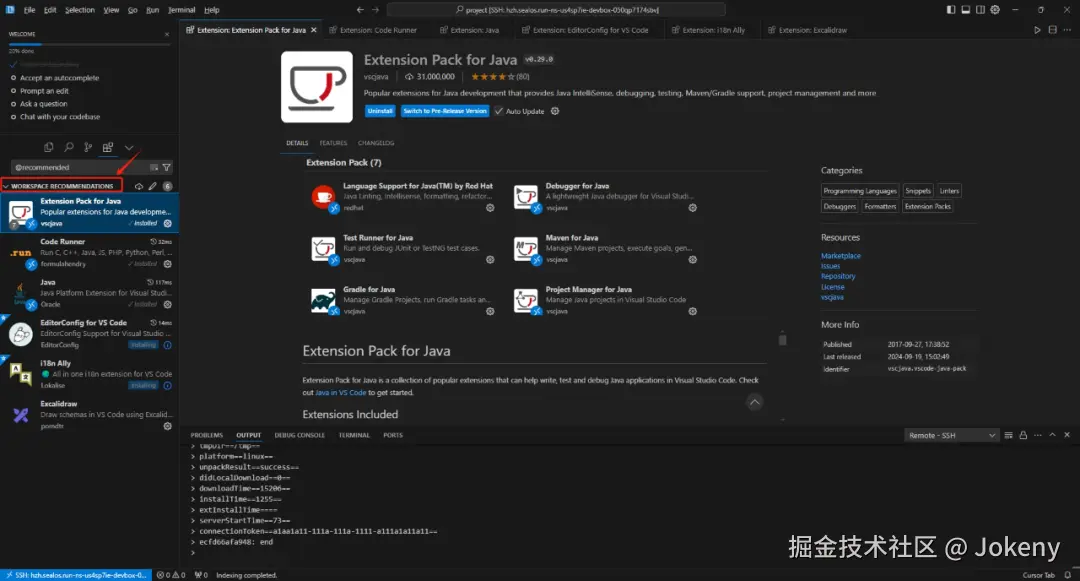1080x581 pixels.
Task: Navigate forward with the arrow
Action: [375, 10]
